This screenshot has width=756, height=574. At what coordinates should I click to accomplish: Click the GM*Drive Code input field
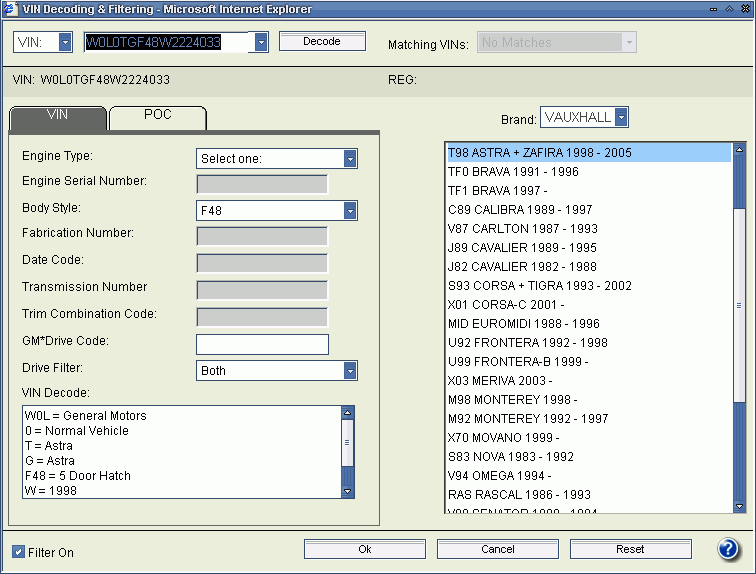(262, 344)
